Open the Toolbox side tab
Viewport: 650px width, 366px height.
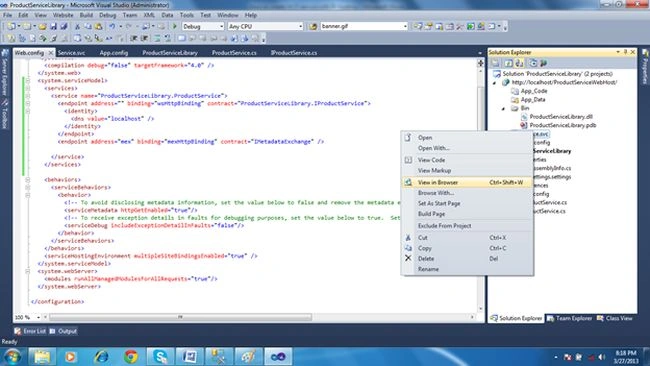pyautogui.click(x=5, y=114)
